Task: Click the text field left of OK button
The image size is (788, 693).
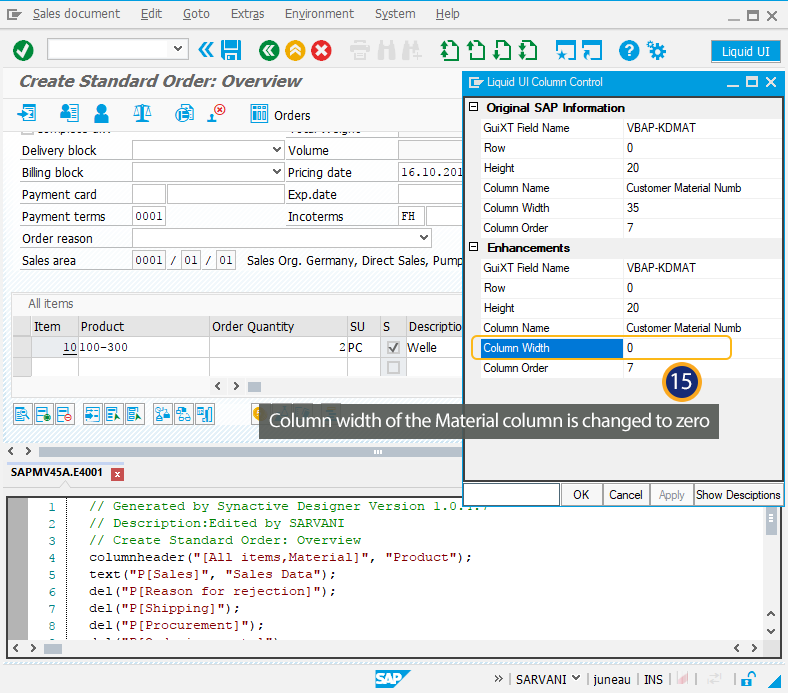Action: pos(511,494)
